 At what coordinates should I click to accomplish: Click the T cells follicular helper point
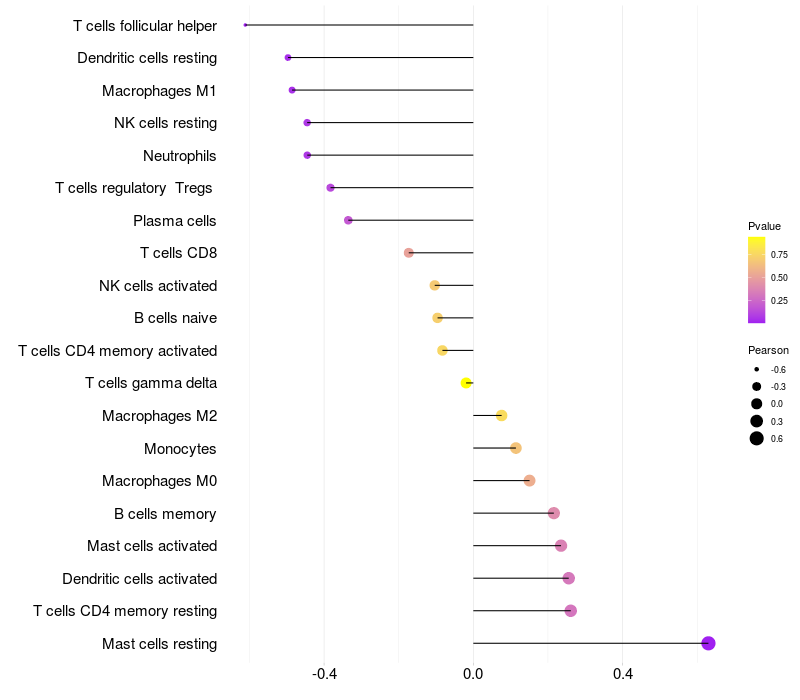pos(245,25)
